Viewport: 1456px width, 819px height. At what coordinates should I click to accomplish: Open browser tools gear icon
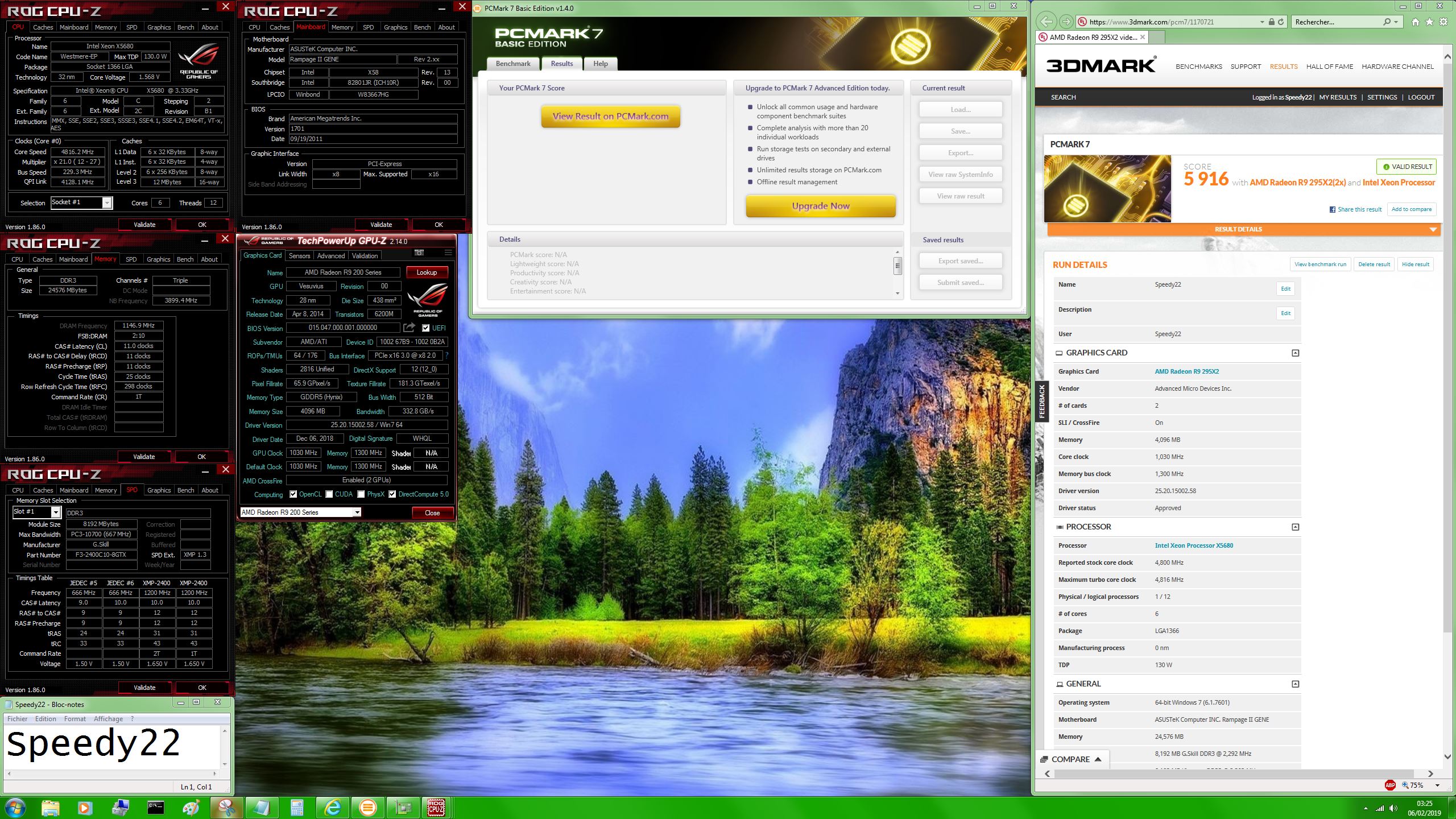[1443, 22]
